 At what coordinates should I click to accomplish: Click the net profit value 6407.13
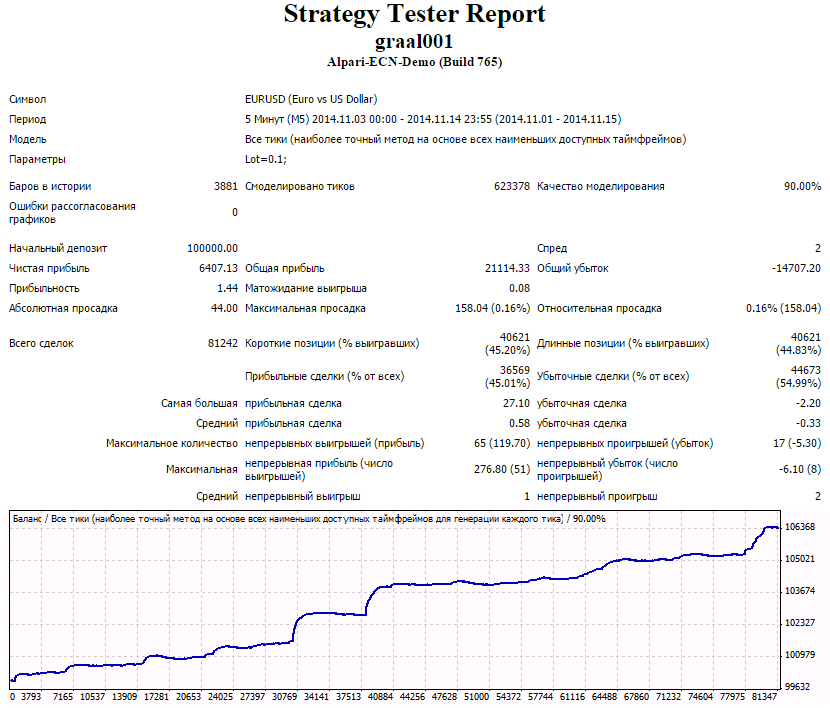[218, 268]
